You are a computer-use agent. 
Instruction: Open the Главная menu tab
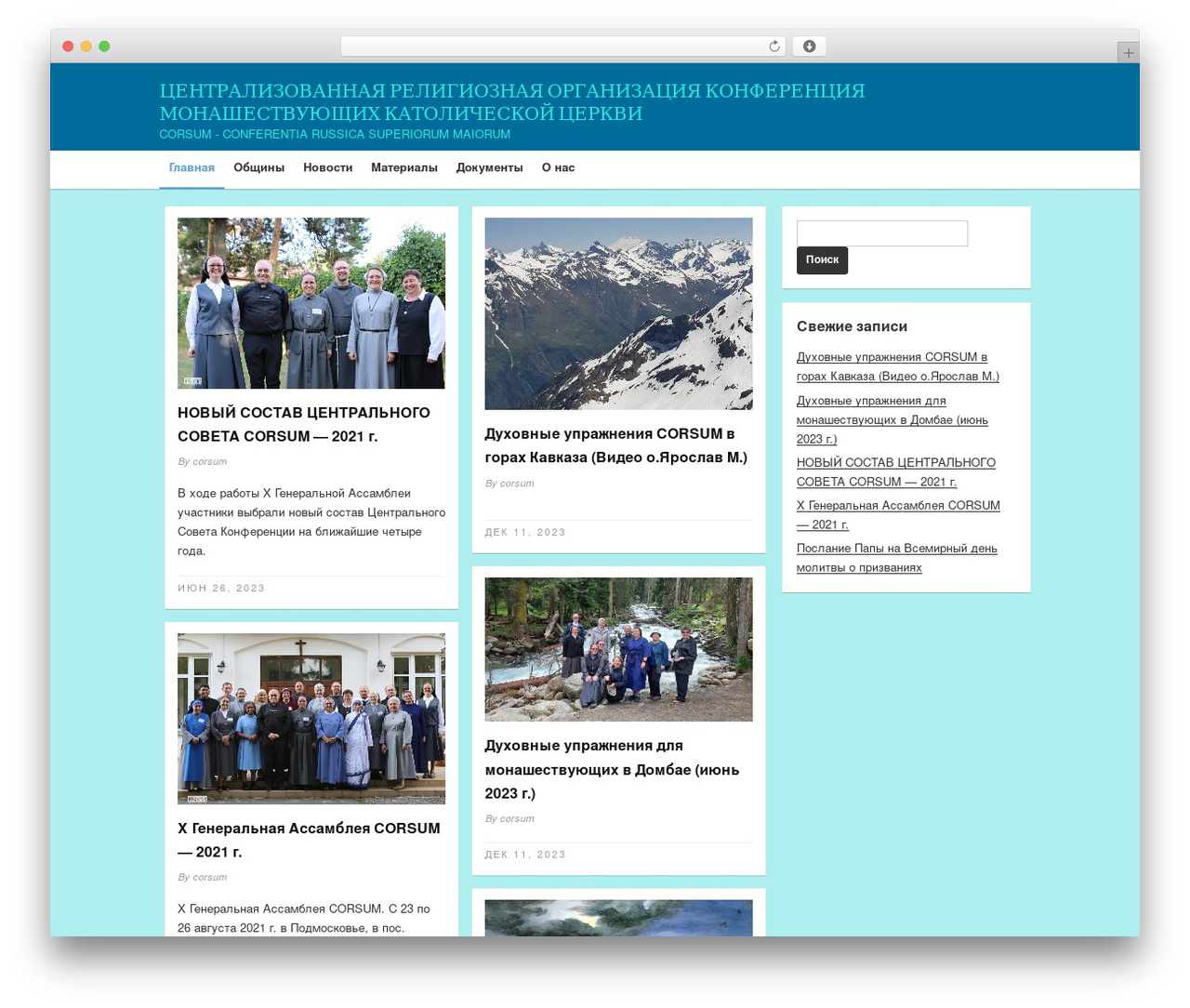(192, 168)
